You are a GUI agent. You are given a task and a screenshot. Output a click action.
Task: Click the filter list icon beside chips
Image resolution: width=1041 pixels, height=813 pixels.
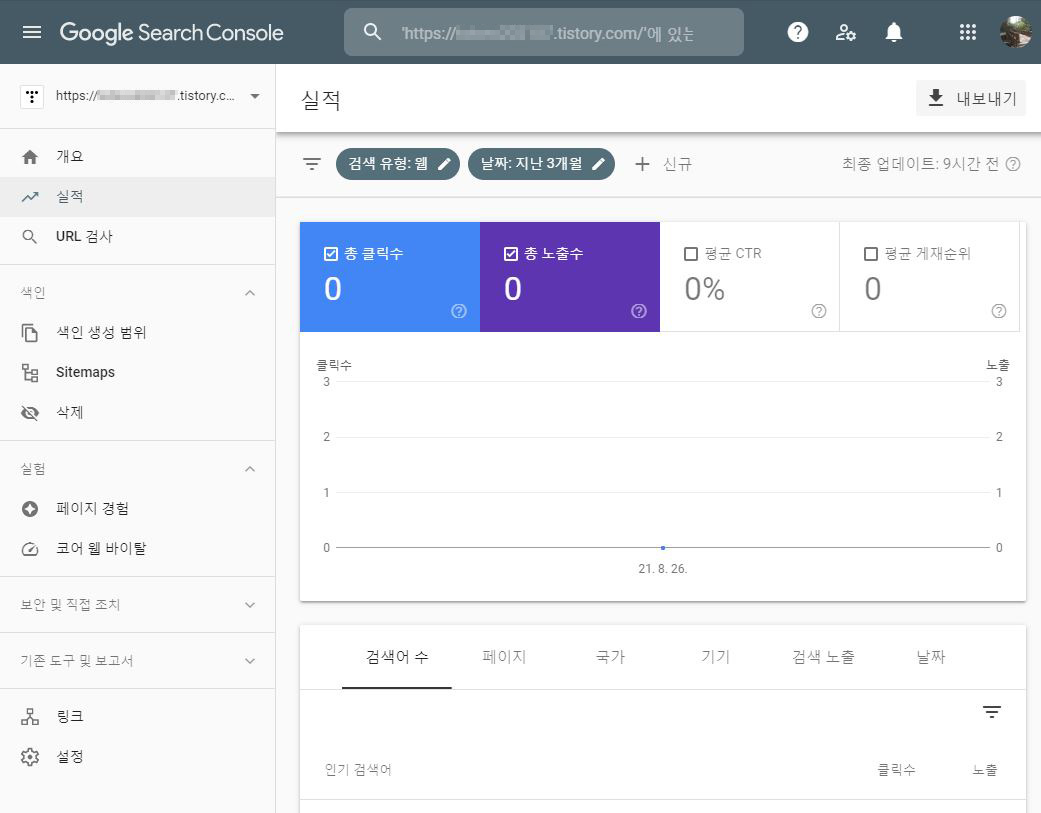[x=311, y=164]
